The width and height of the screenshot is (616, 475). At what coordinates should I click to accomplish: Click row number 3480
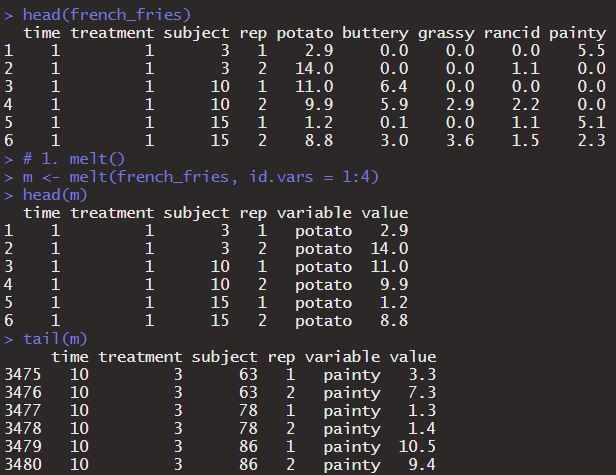(x=22, y=465)
